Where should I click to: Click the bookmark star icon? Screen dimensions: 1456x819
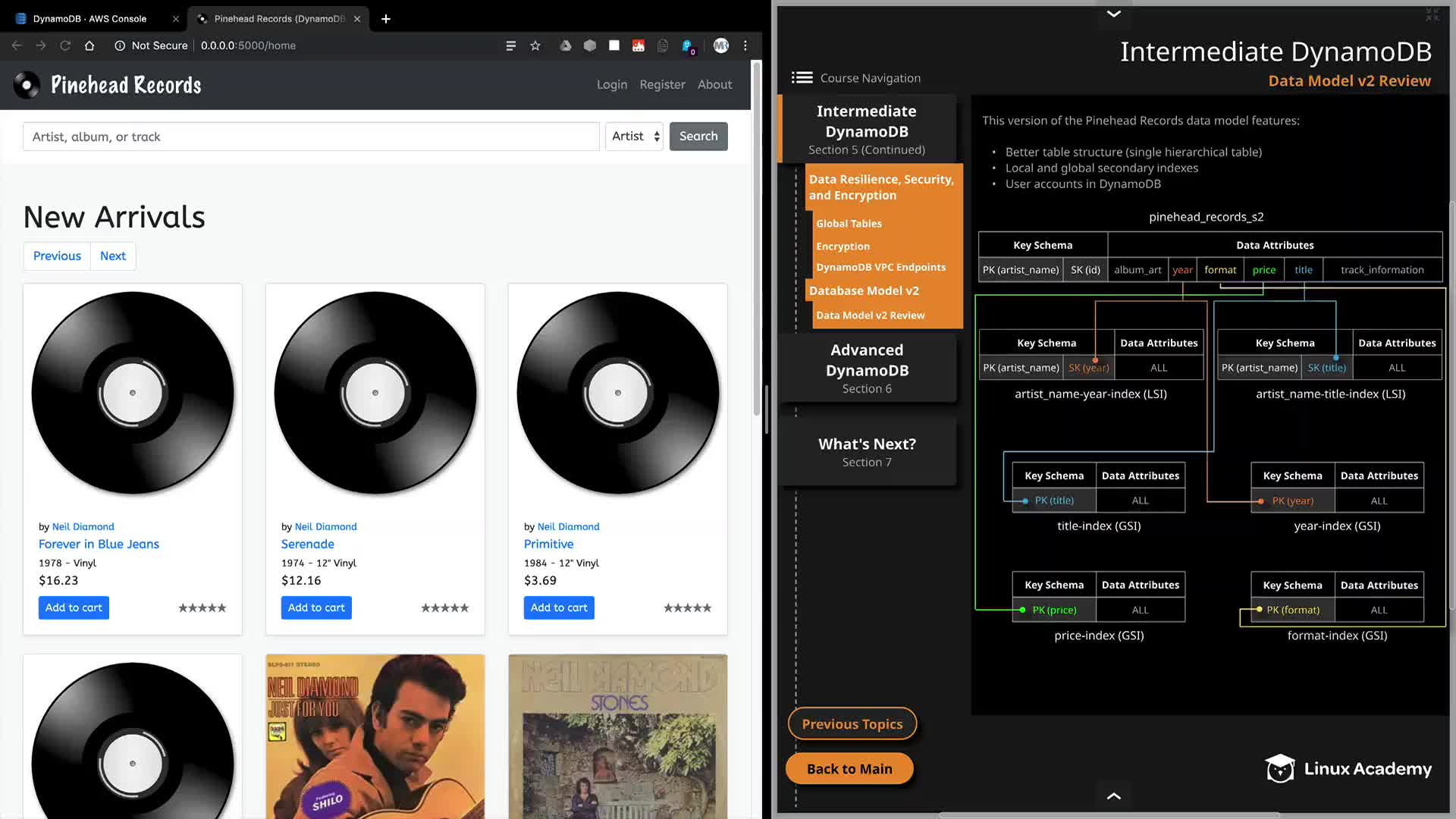pyautogui.click(x=535, y=45)
